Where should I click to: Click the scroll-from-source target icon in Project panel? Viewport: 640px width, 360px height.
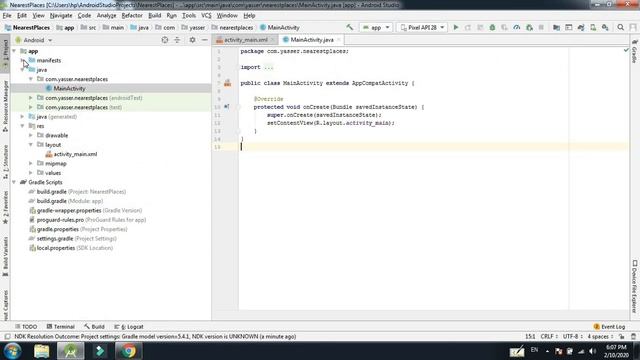pos(165,40)
